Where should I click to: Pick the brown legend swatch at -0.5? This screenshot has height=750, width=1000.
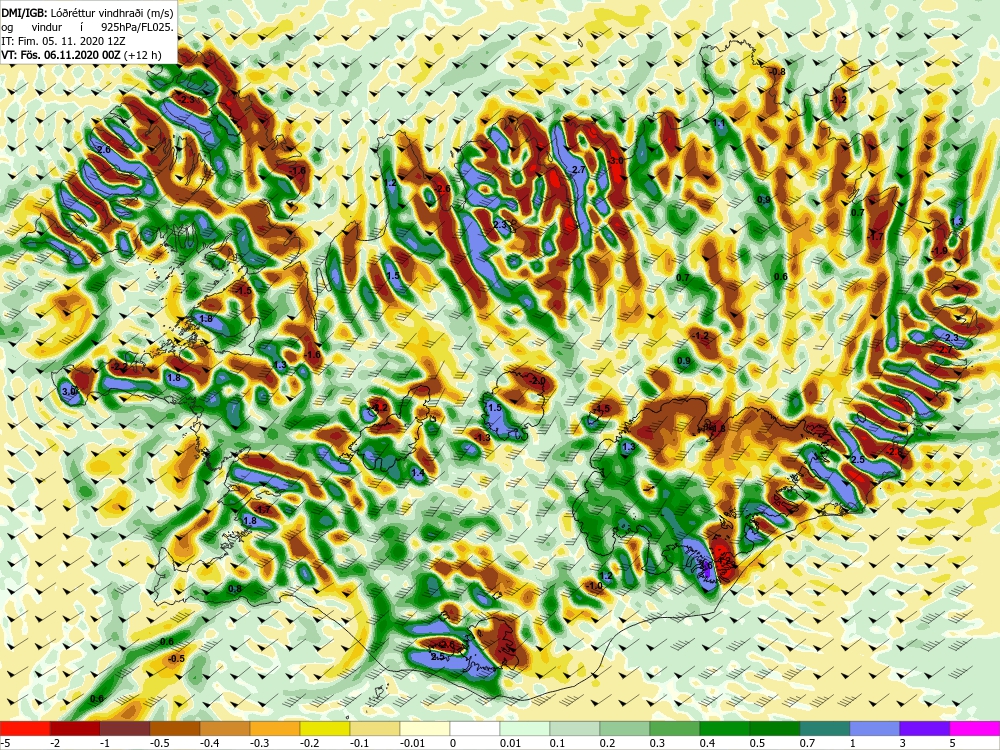[175, 728]
